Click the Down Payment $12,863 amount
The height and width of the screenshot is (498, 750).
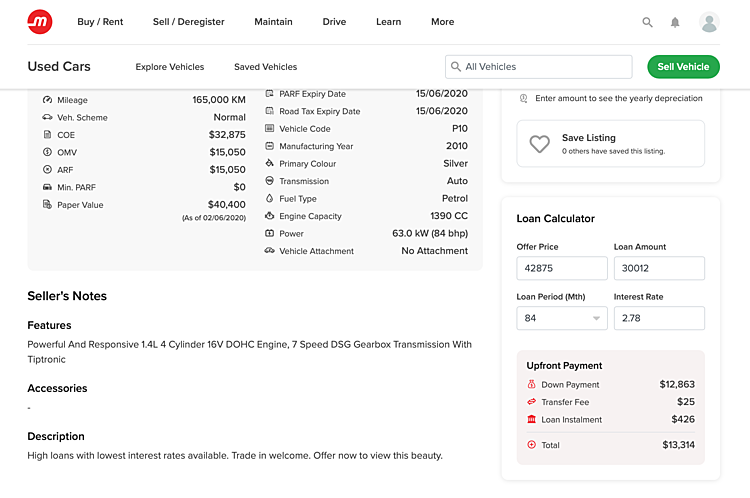coord(677,384)
